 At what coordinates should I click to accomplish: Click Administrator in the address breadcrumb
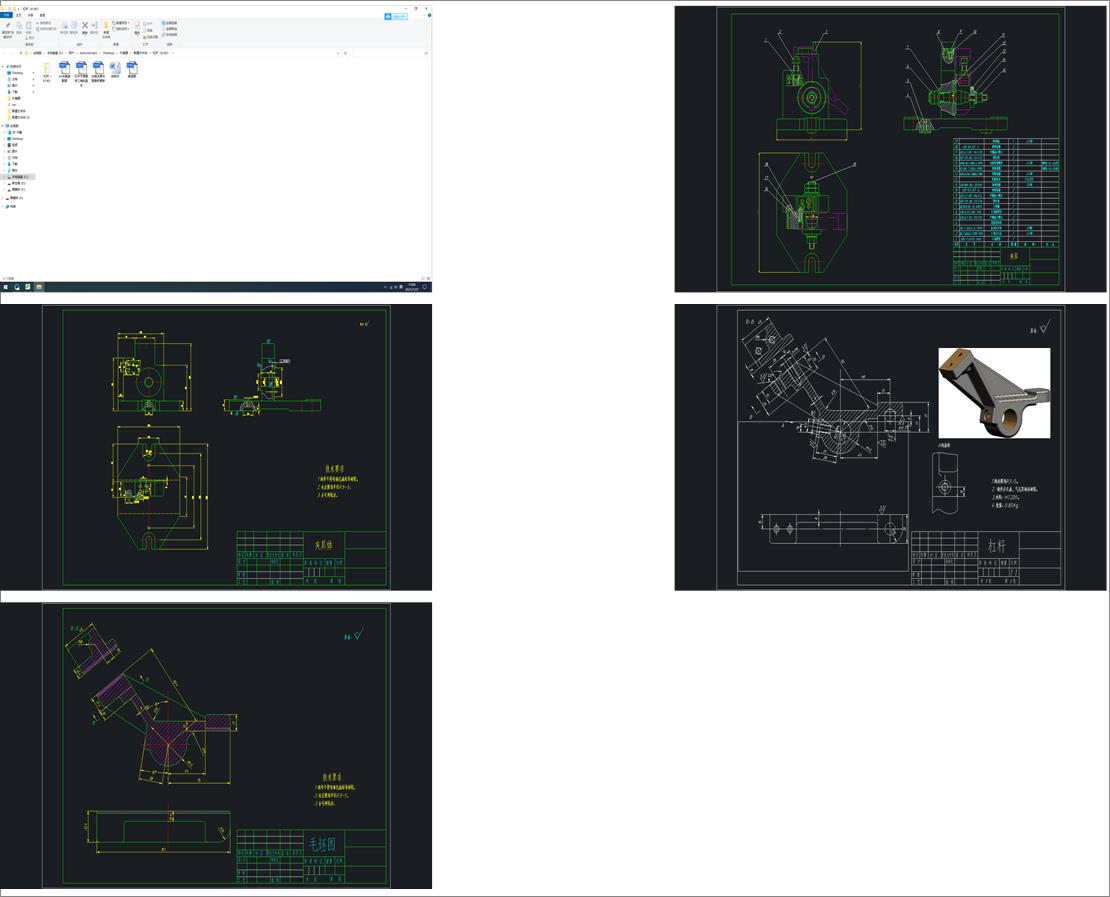point(88,53)
